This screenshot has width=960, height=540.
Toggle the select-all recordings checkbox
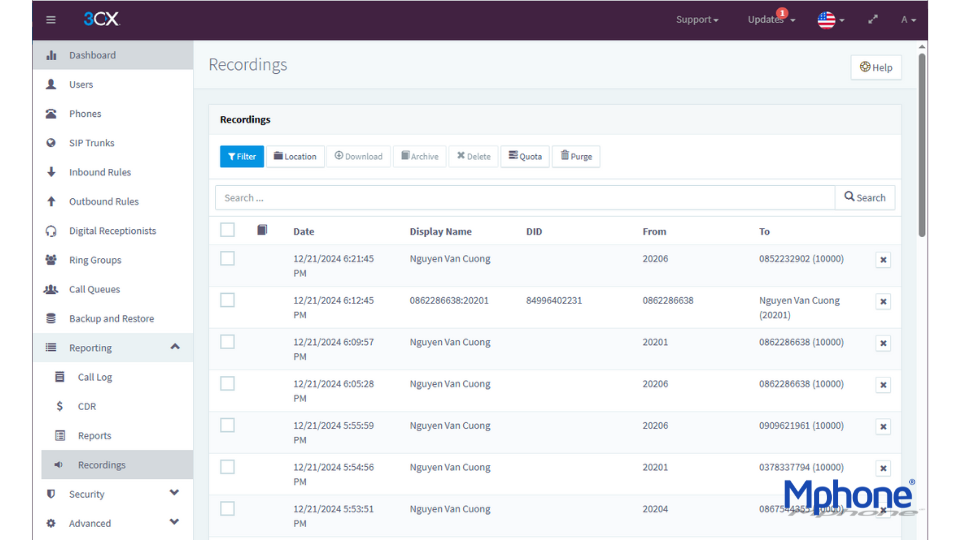point(227,230)
